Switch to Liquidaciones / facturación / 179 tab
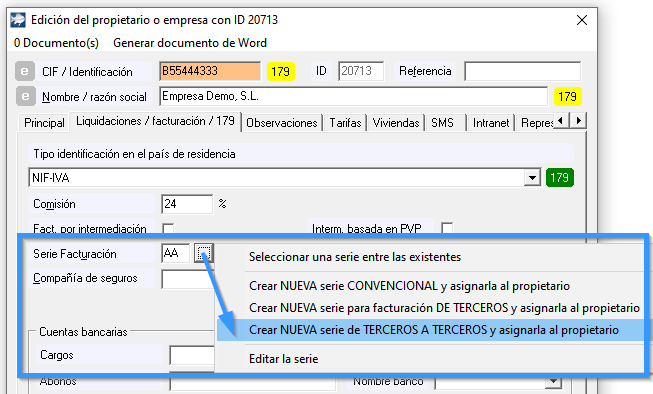The width and height of the screenshot is (653, 394). click(155, 121)
